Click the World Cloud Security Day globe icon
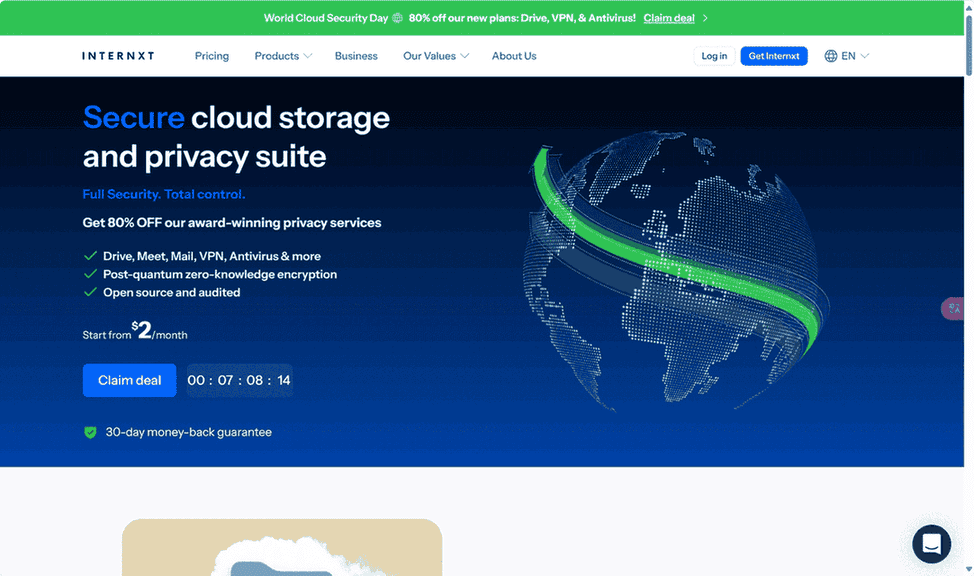 (x=397, y=18)
